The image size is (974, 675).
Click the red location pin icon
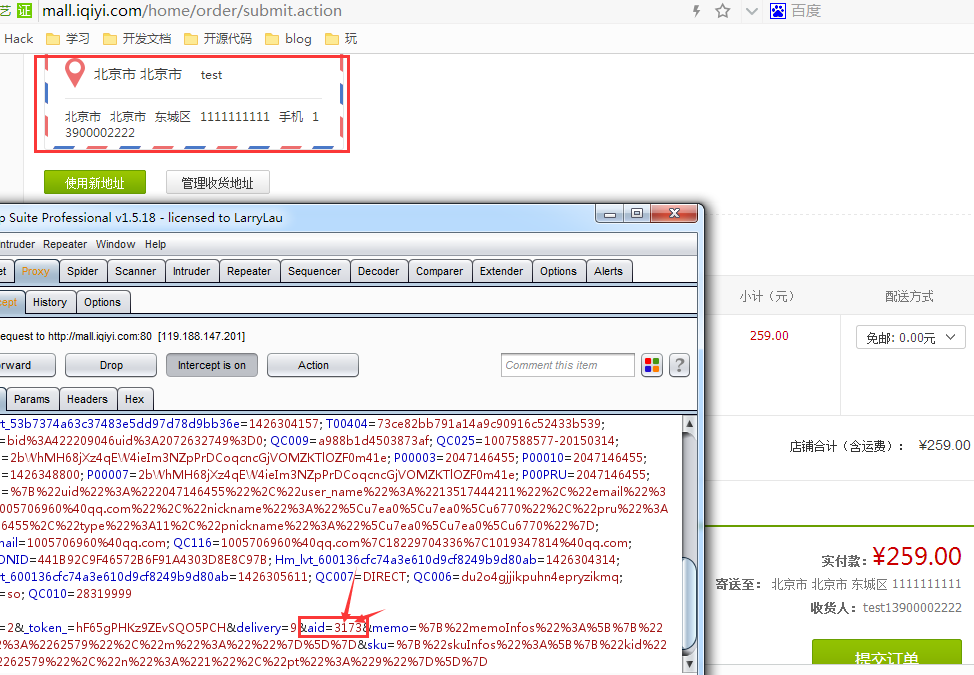click(75, 73)
